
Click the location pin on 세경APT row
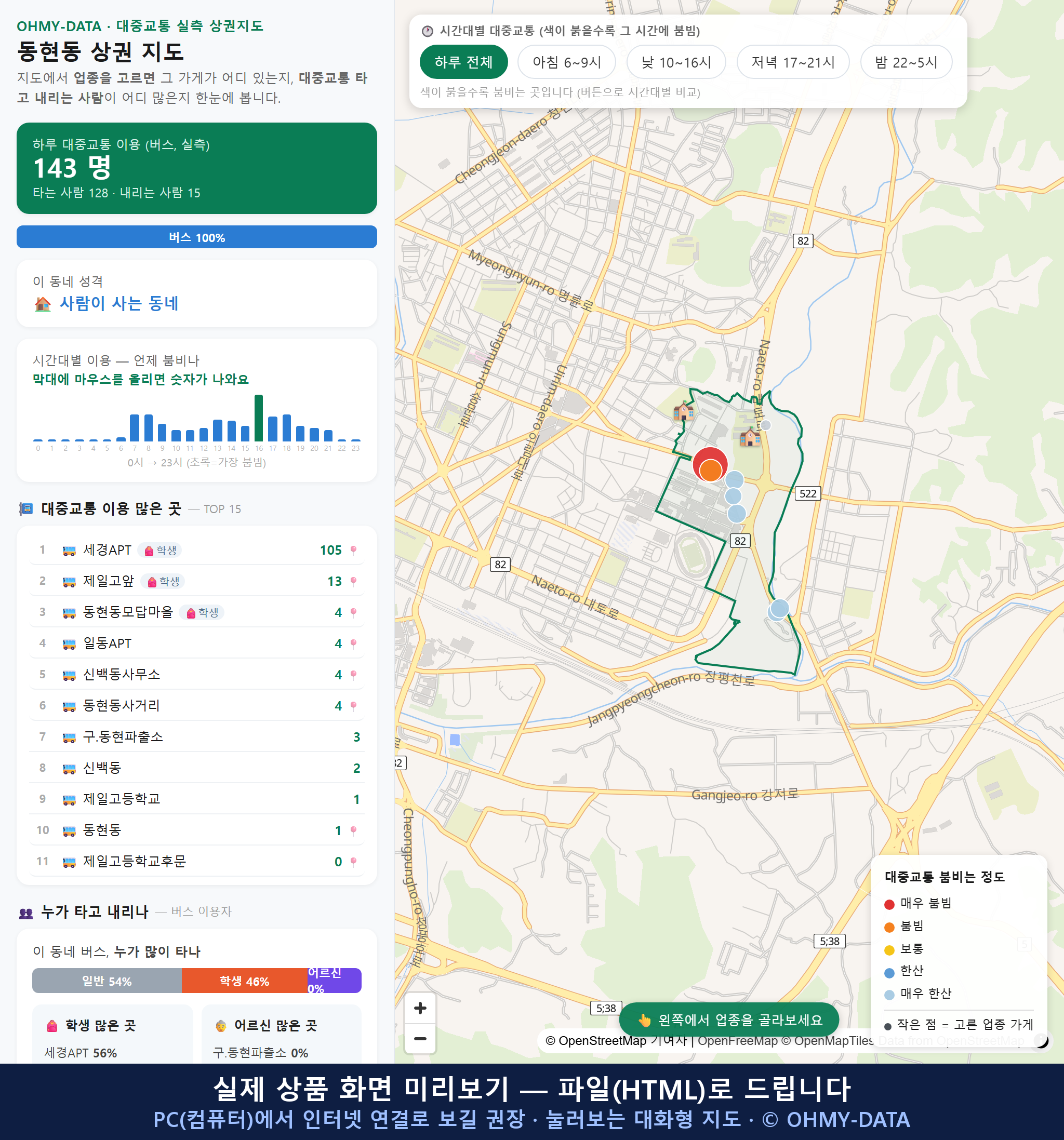[x=353, y=551]
